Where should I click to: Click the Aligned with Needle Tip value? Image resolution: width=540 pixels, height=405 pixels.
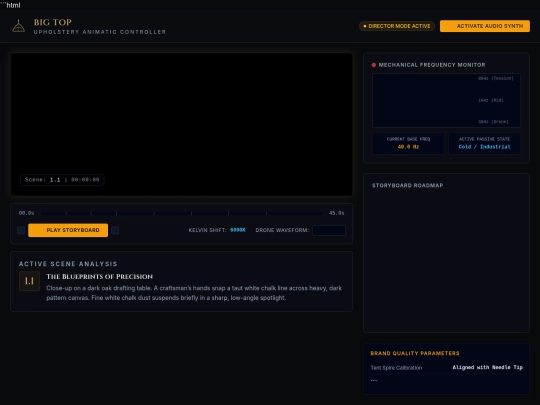[x=488, y=367]
